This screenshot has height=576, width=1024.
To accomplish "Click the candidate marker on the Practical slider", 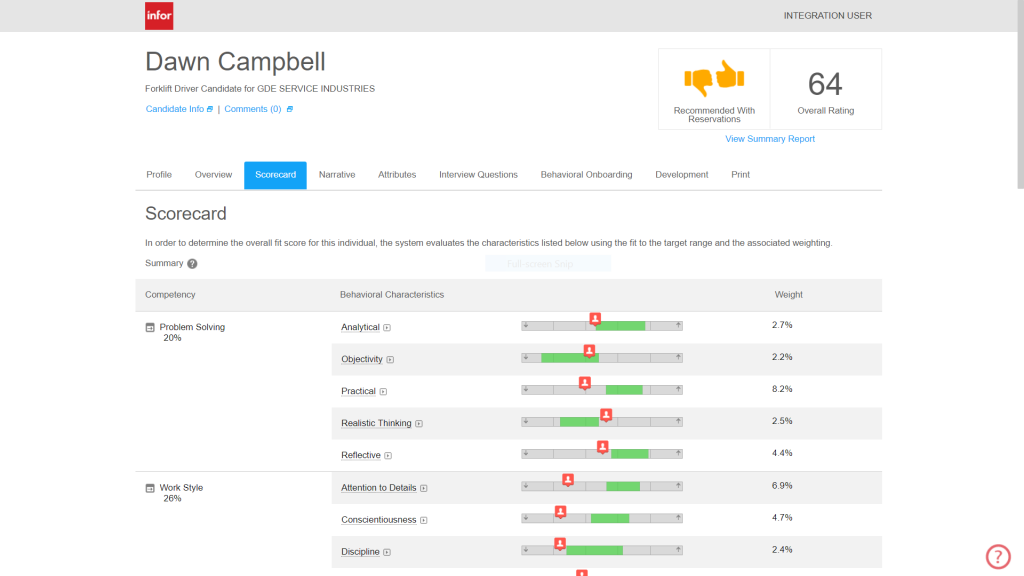I will pos(586,381).
